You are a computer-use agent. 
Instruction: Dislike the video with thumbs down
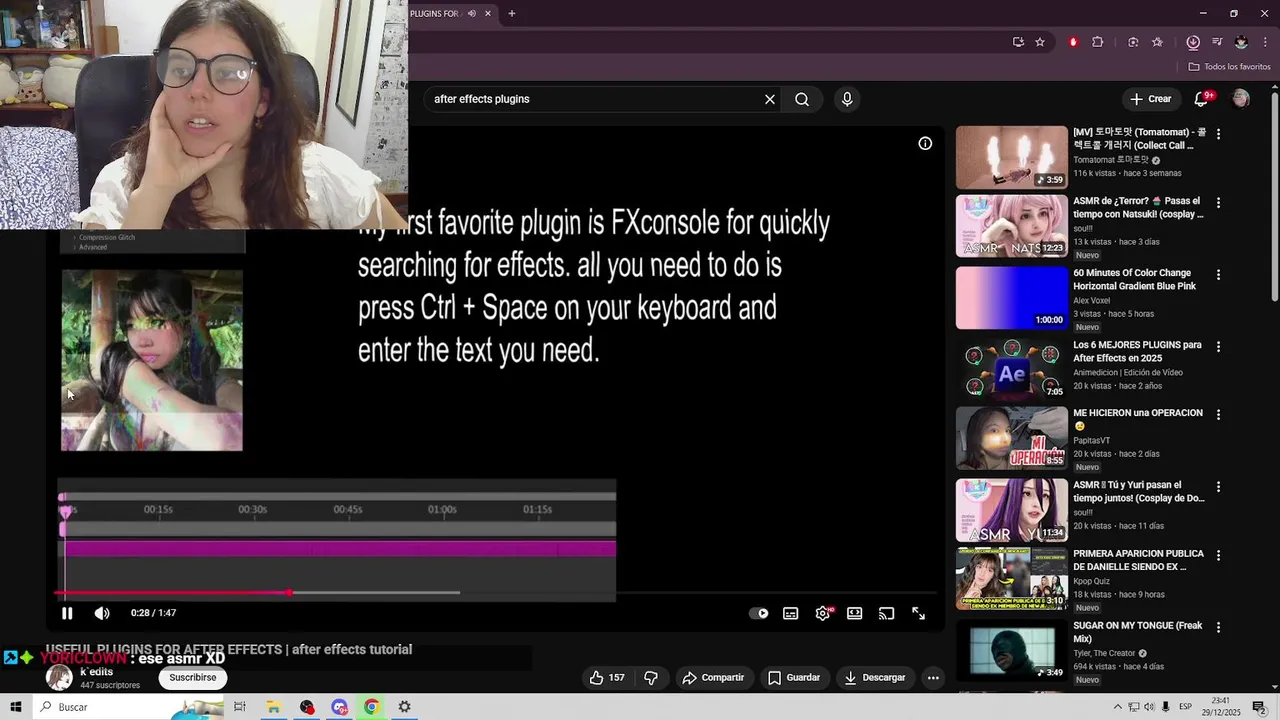click(x=651, y=678)
